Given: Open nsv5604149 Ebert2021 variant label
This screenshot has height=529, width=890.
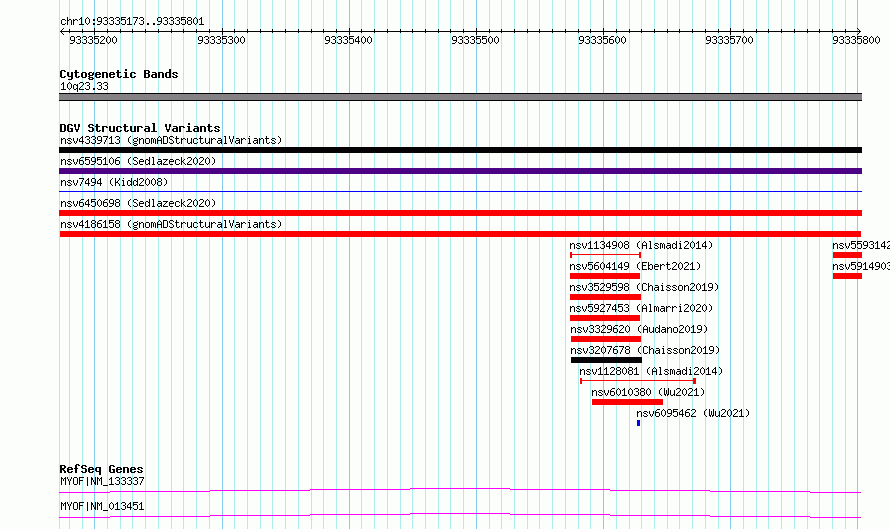Looking at the screenshot, I should click(x=635, y=266).
